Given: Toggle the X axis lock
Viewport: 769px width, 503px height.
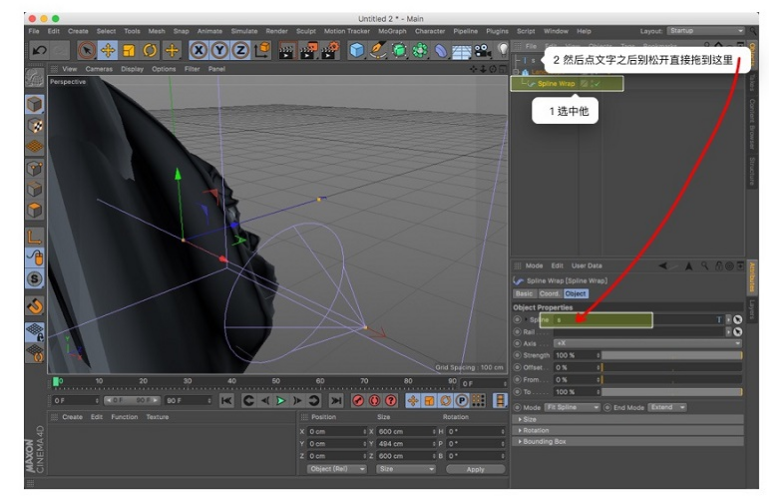Looking at the screenshot, I should (x=198, y=49).
